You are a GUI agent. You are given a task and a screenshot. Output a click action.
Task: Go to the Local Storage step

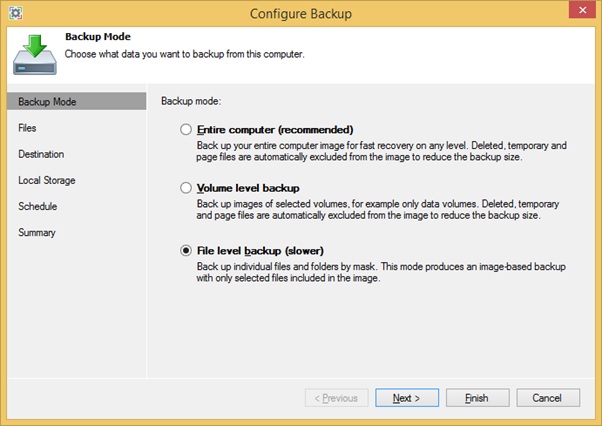(x=47, y=180)
